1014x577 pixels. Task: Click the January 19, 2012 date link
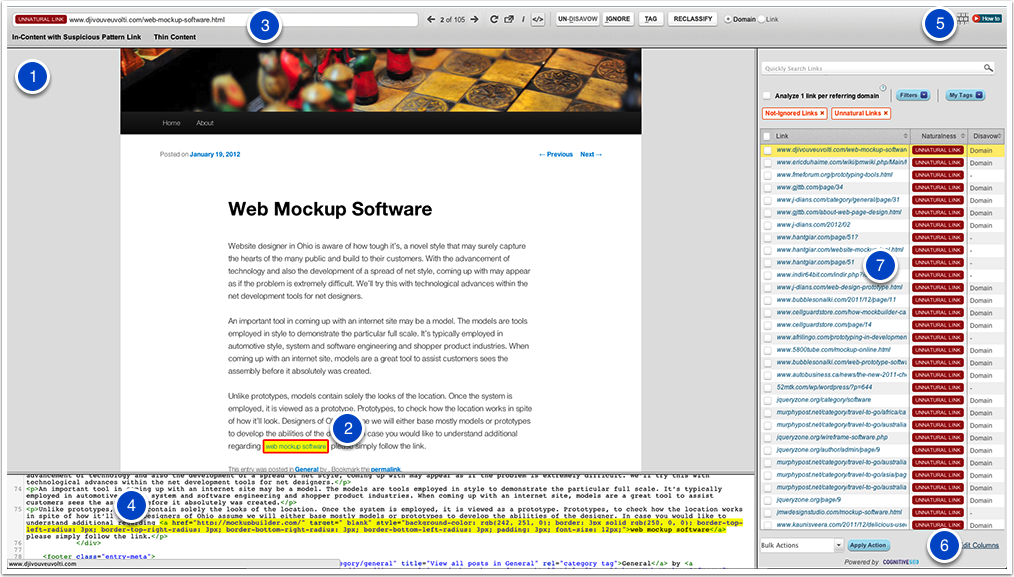point(215,155)
